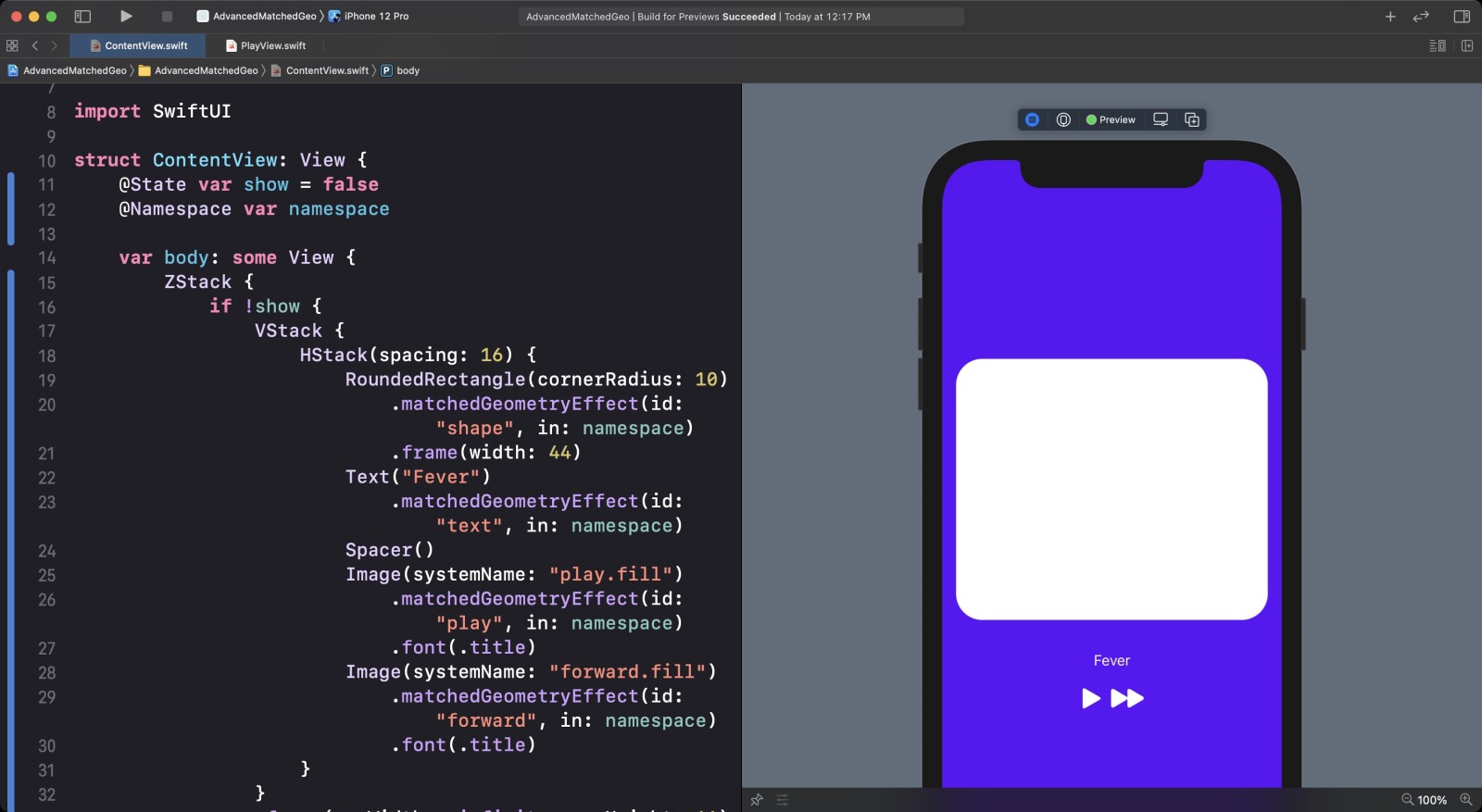Click the "play.fill" string literal

[610, 574]
